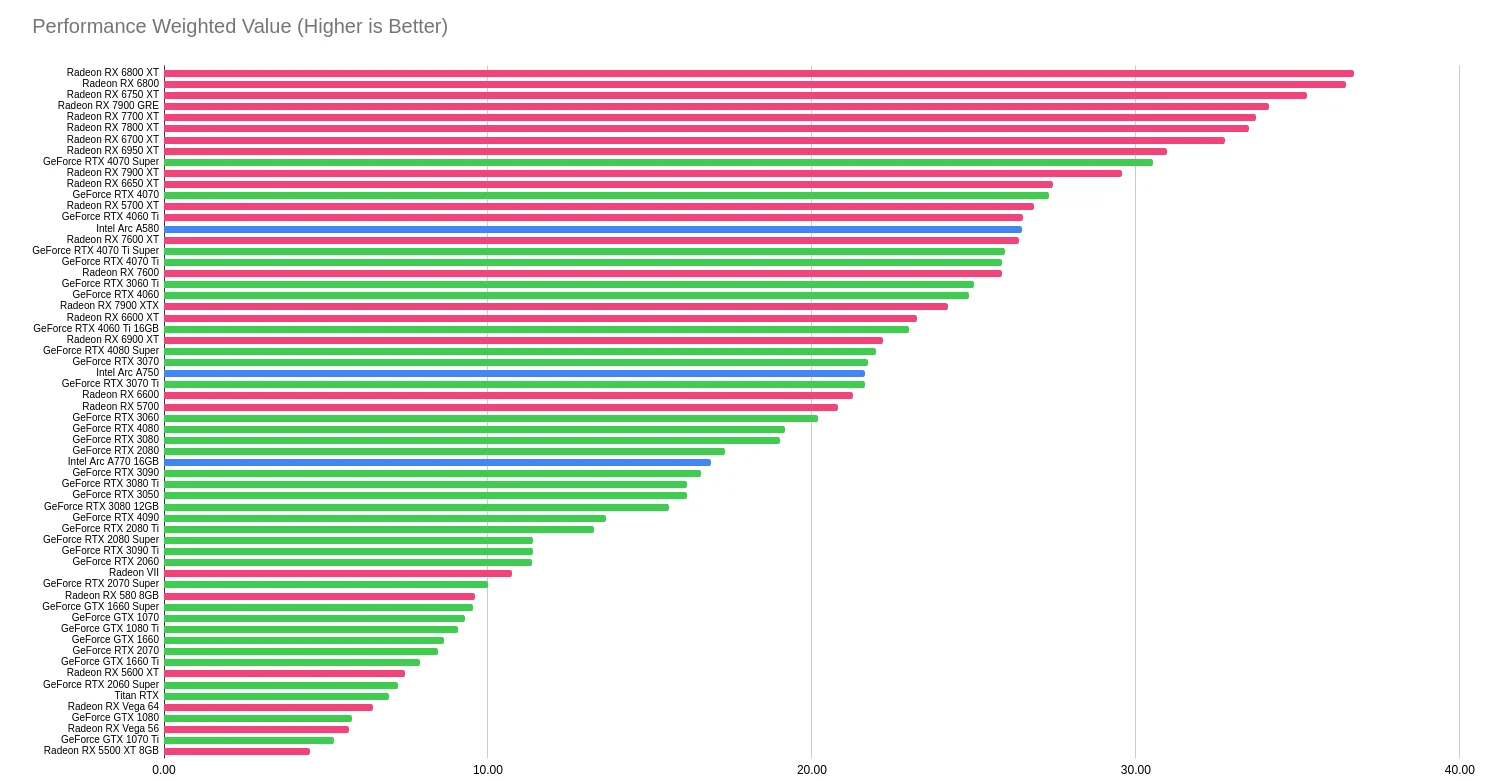Select the 30.00 x-axis label
Image resolution: width=1491 pixels, height=781 pixels.
[x=1135, y=770]
